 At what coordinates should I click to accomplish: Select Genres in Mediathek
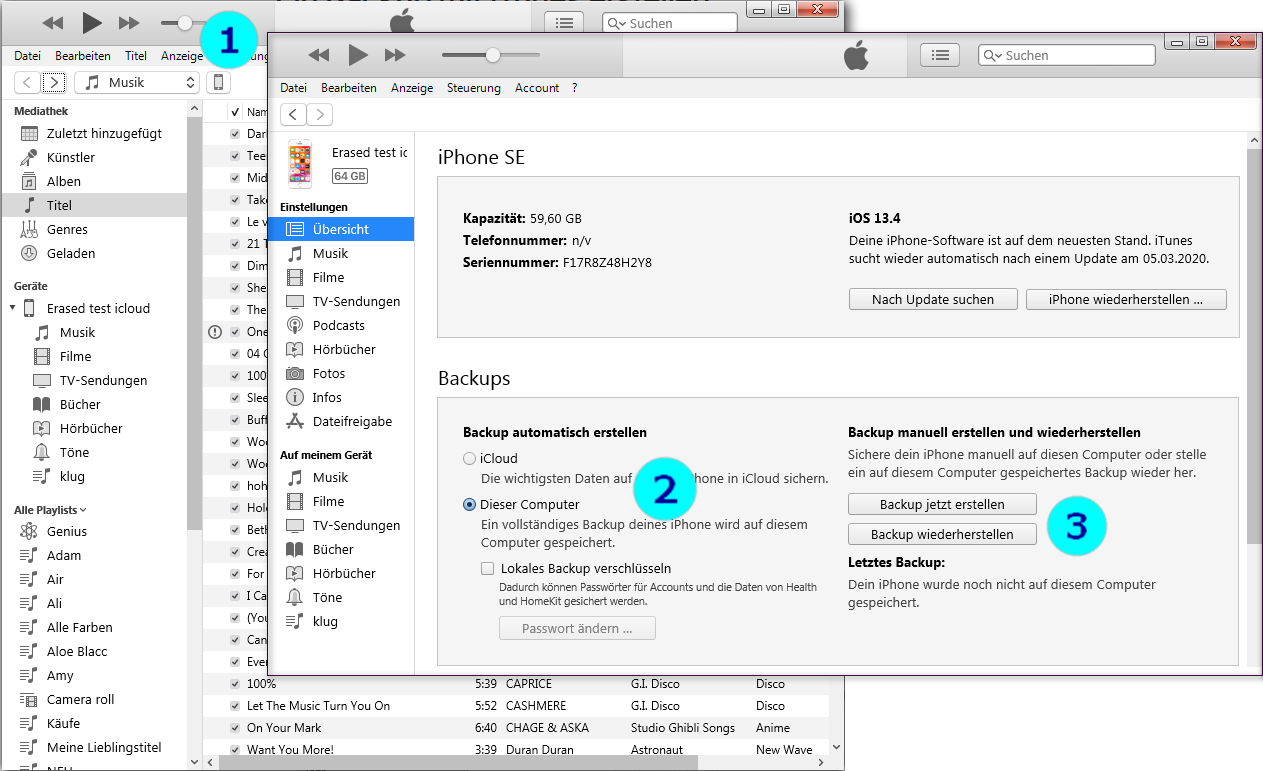click(94, 229)
